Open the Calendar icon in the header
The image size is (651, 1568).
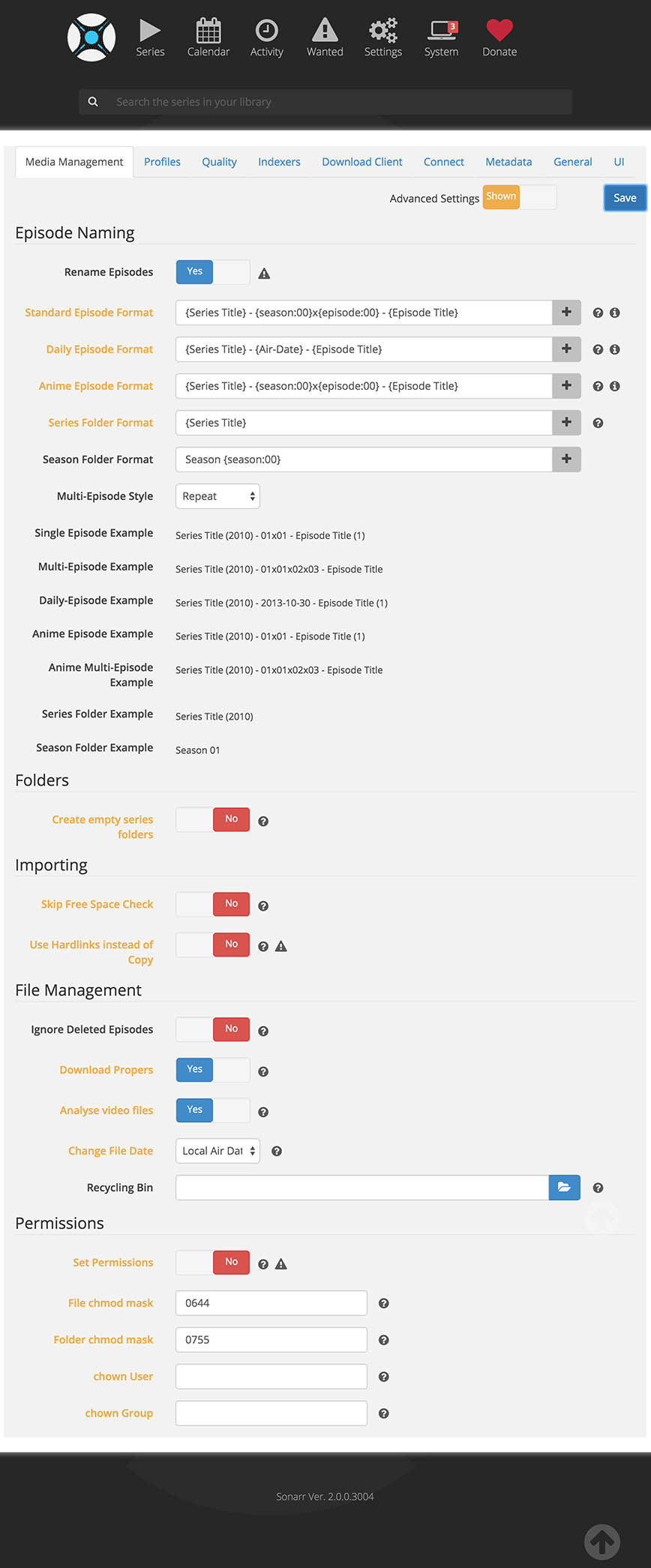pos(208,31)
